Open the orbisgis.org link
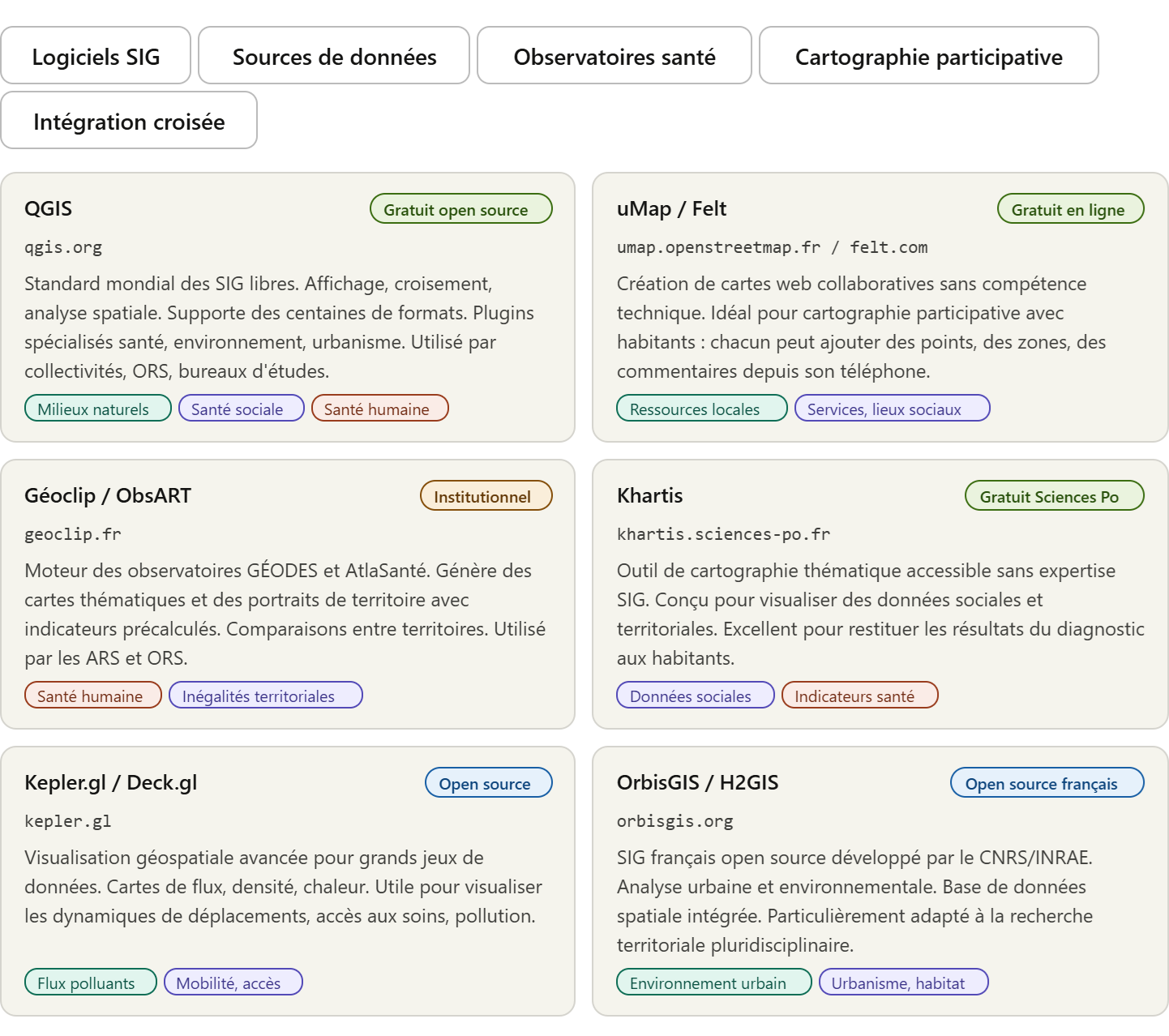This screenshot has height=1036, width=1169. point(674,821)
